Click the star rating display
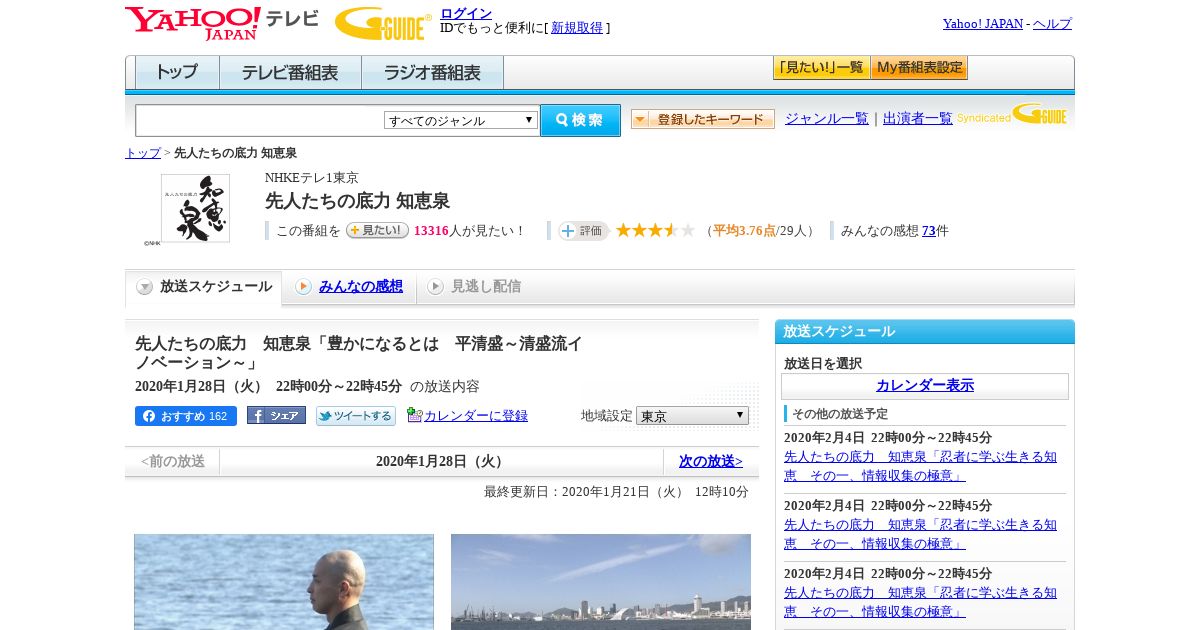1200x630 pixels. (655, 231)
